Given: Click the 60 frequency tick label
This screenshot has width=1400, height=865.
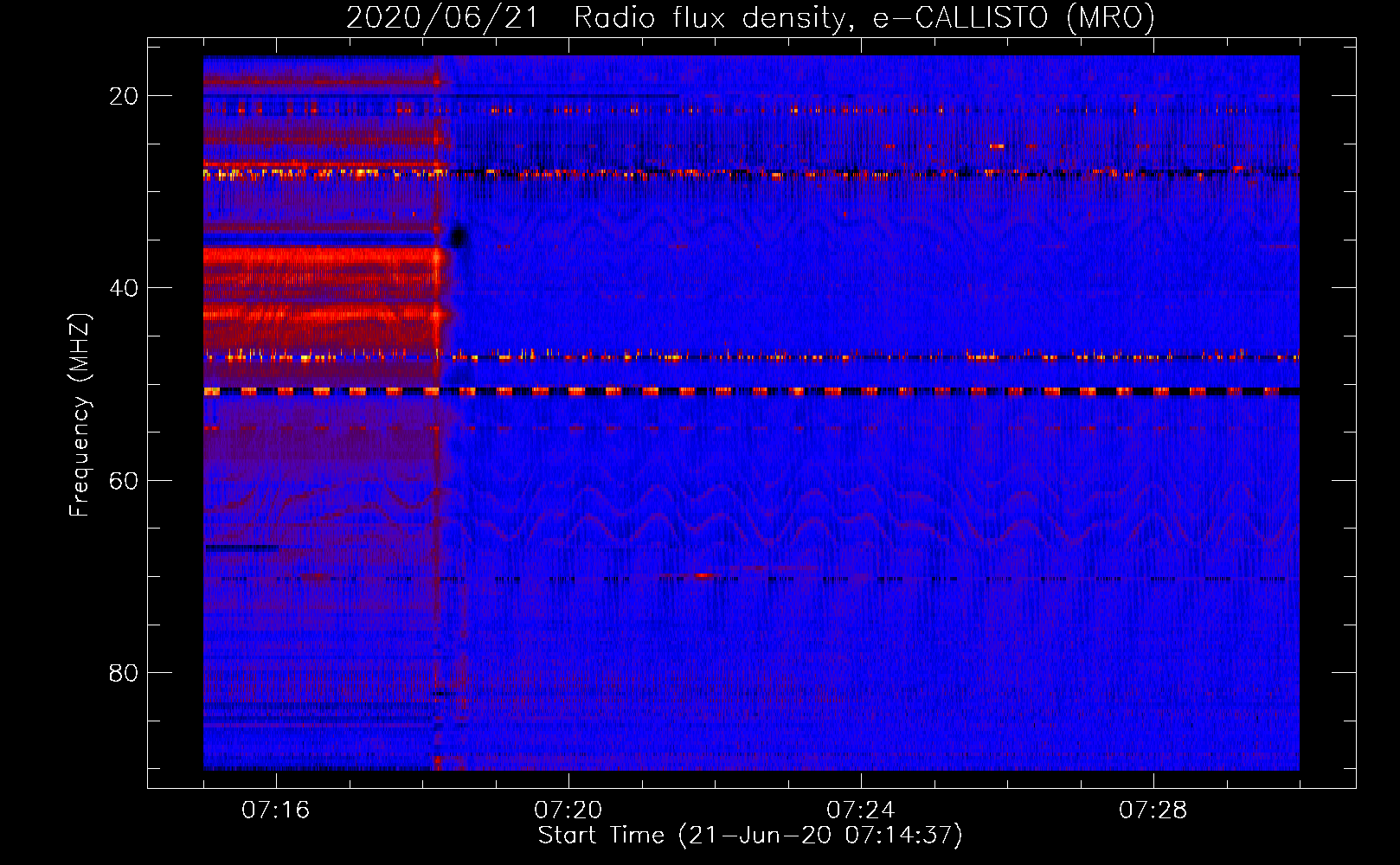Looking at the screenshot, I should (124, 480).
